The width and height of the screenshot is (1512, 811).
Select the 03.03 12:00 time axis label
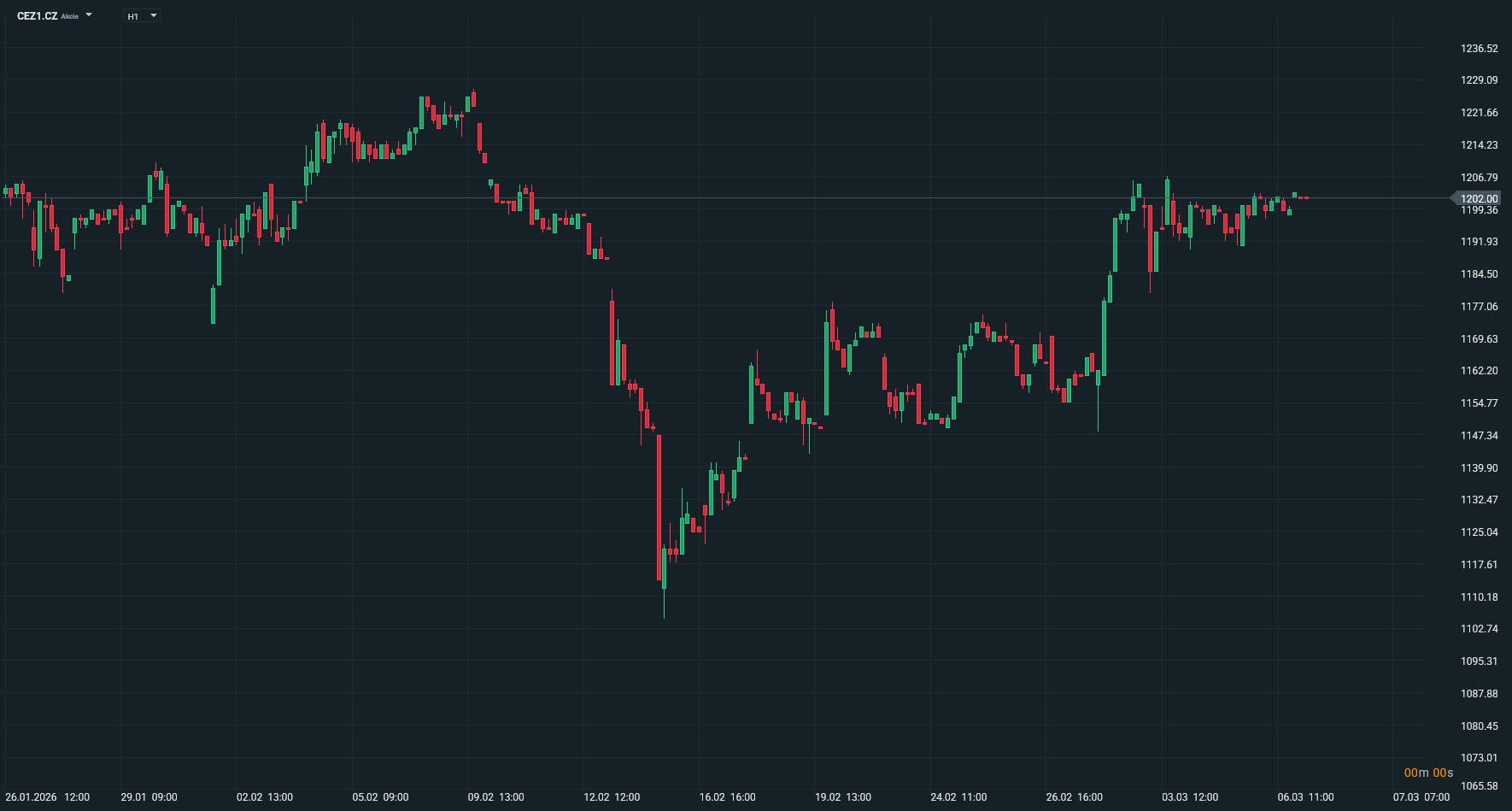coord(1190,797)
